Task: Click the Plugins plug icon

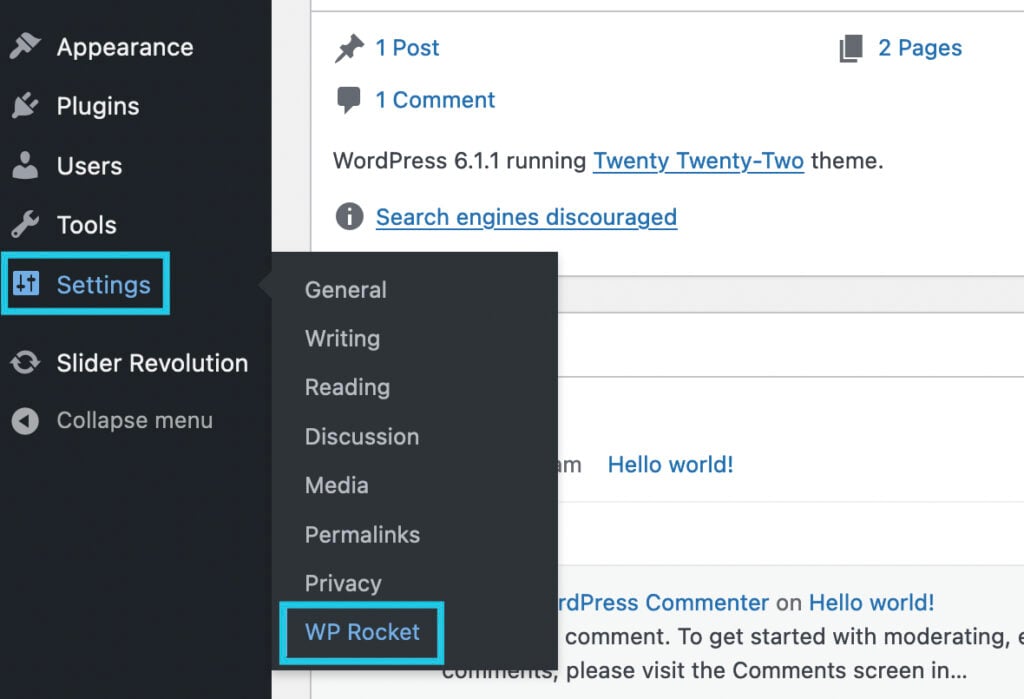Action: tap(25, 105)
